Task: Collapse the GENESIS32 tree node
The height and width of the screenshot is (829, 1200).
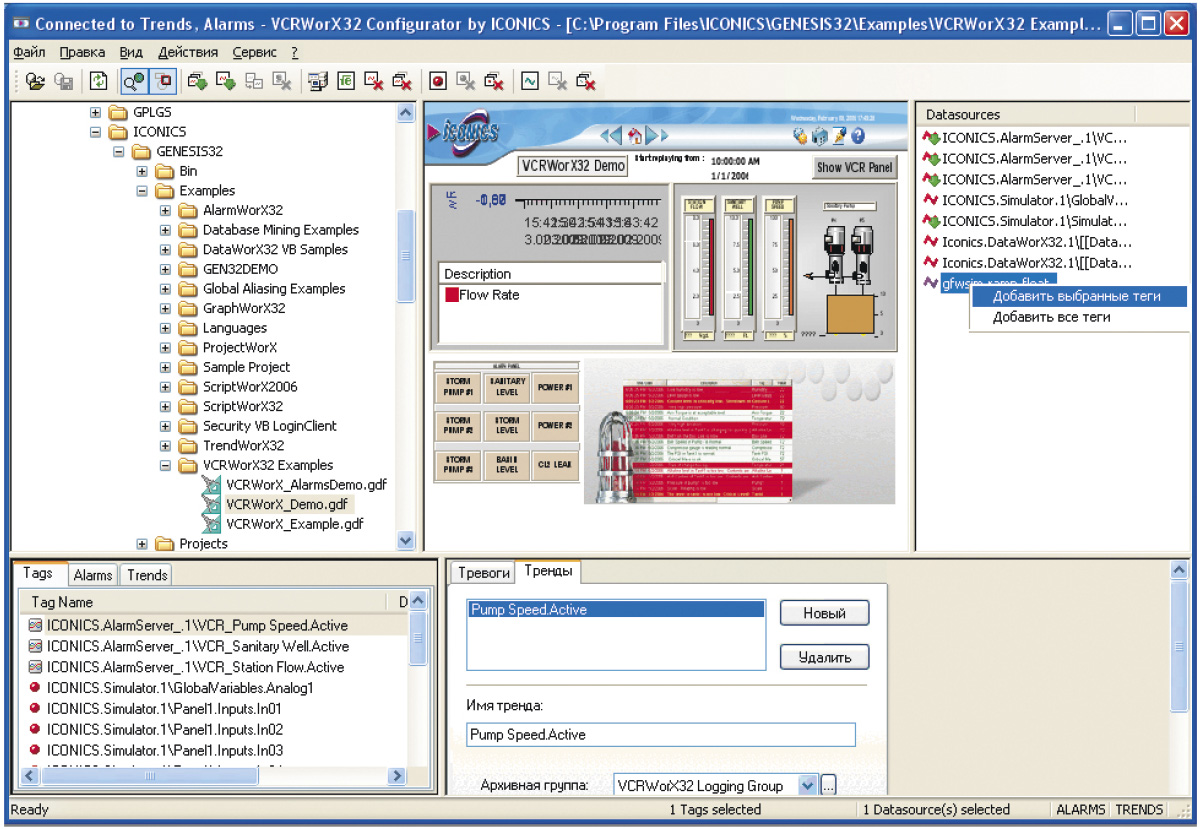Action: (x=119, y=152)
